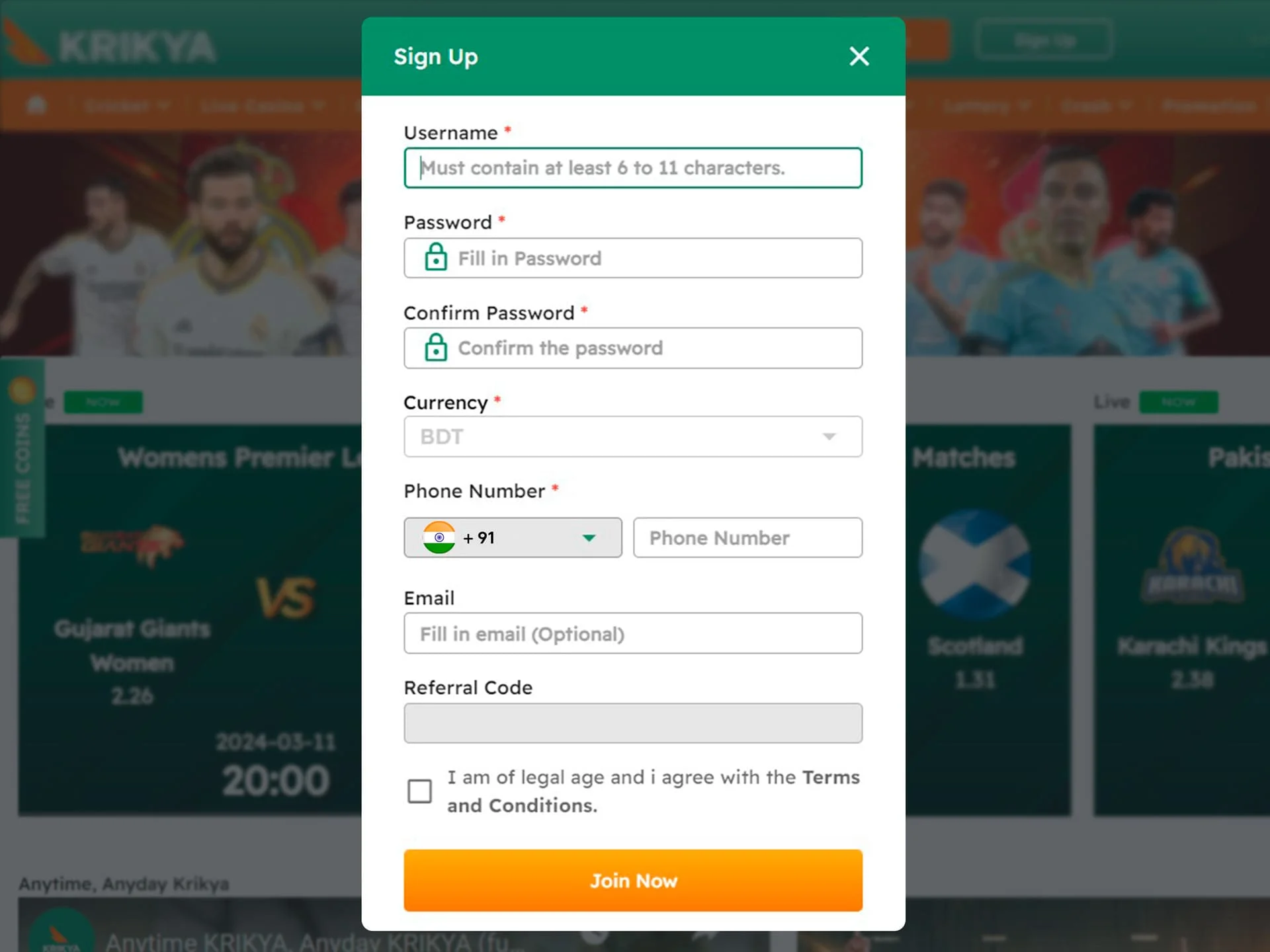Enter username in the username input field
The height and width of the screenshot is (952, 1270).
click(x=633, y=167)
